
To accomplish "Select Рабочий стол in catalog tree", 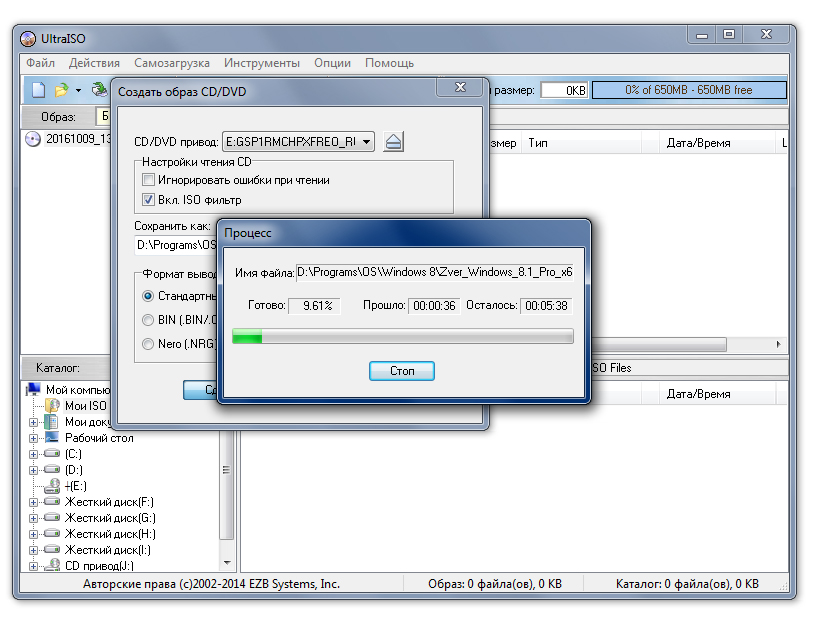I will (x=99, y=438).
